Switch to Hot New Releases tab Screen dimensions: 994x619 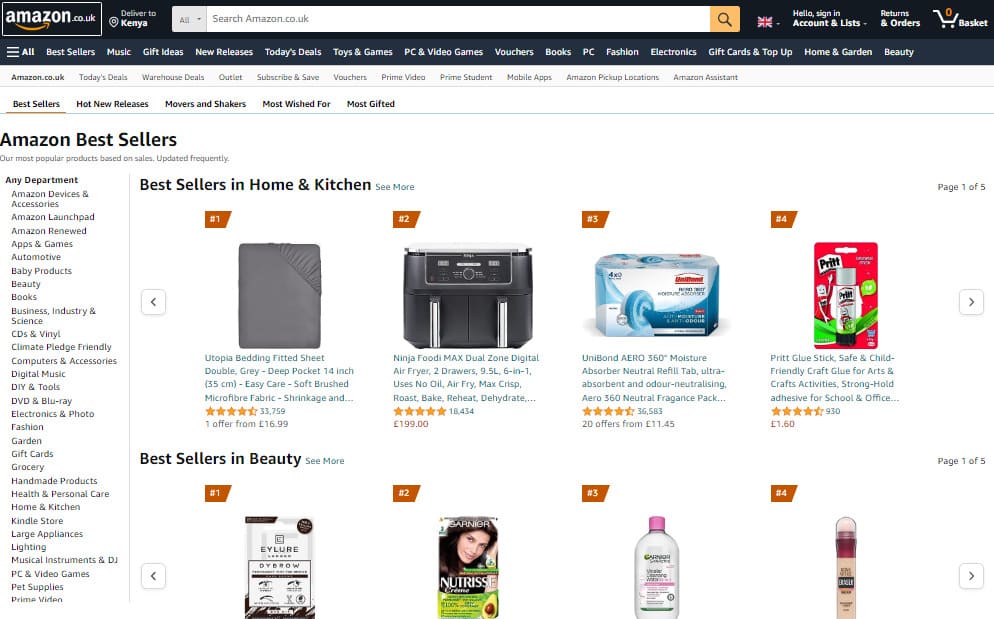112,104
